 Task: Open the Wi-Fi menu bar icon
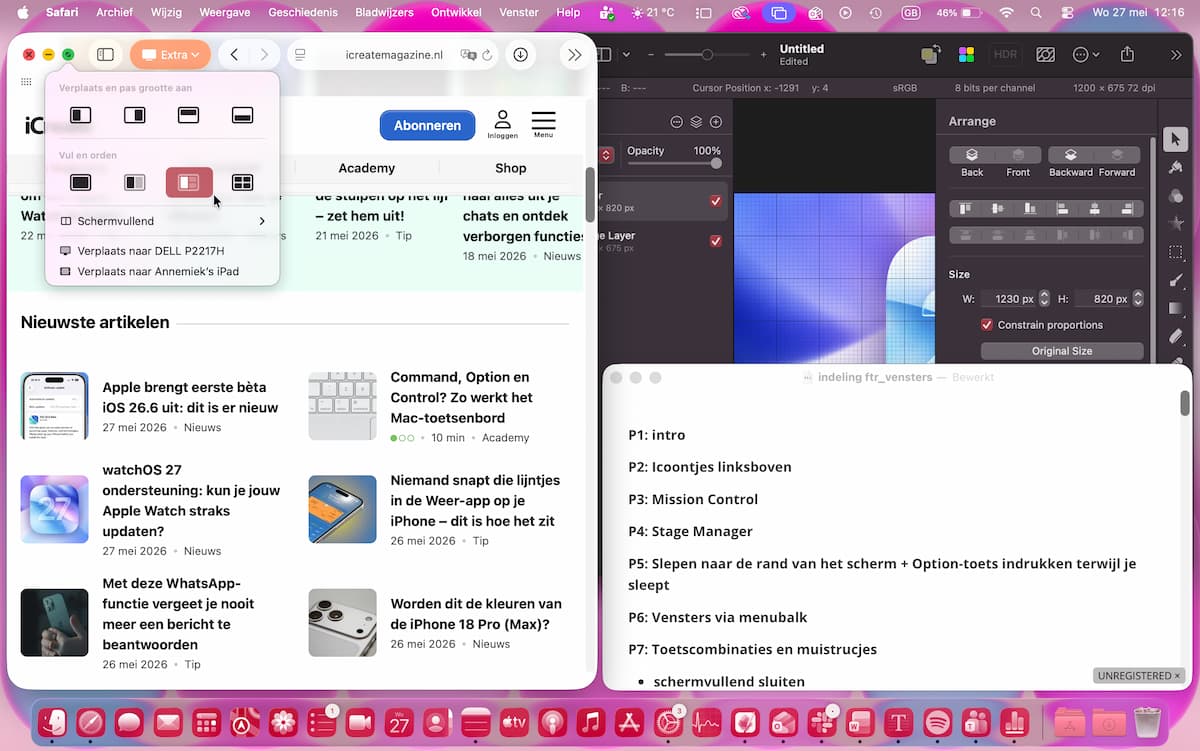(1006, 12)
